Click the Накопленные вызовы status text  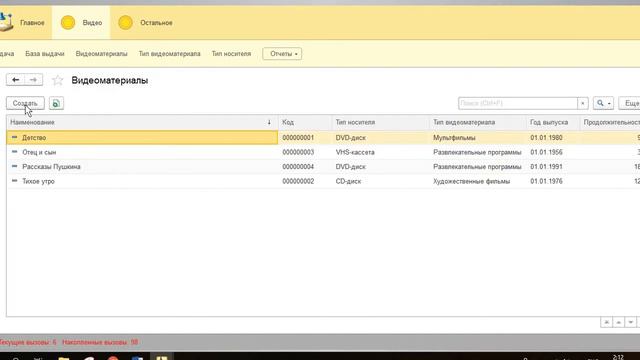(x=100, y=342)
